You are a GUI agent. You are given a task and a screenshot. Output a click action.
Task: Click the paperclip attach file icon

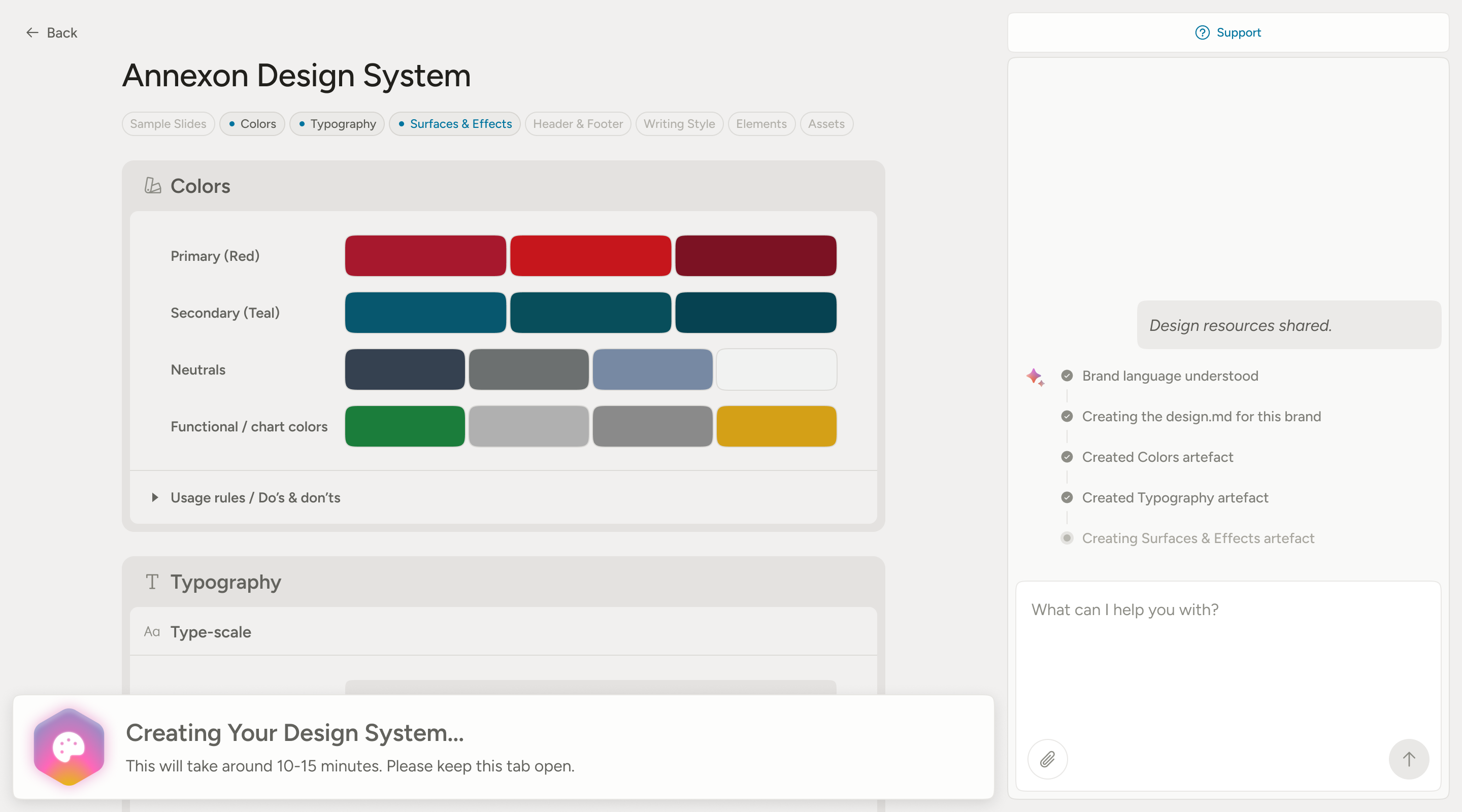coord(1047,759)
